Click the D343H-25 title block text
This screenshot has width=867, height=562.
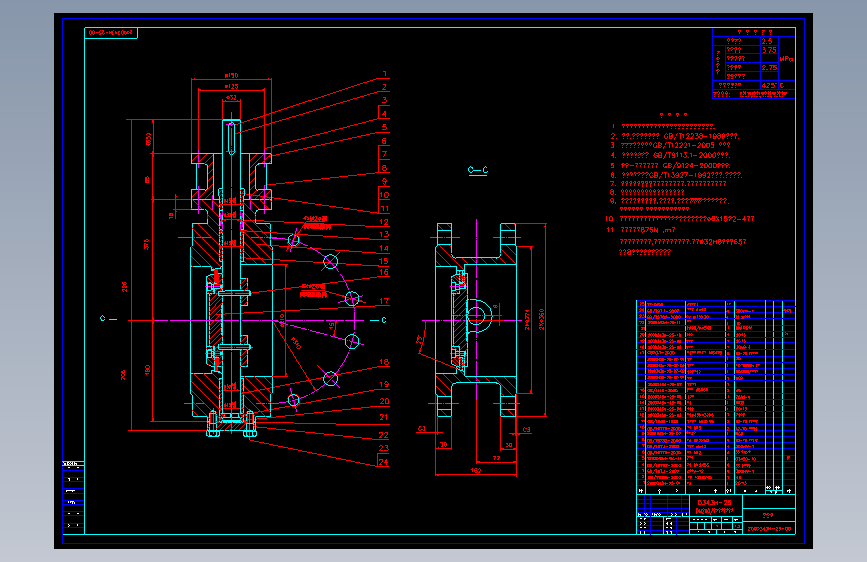point(714,503)
